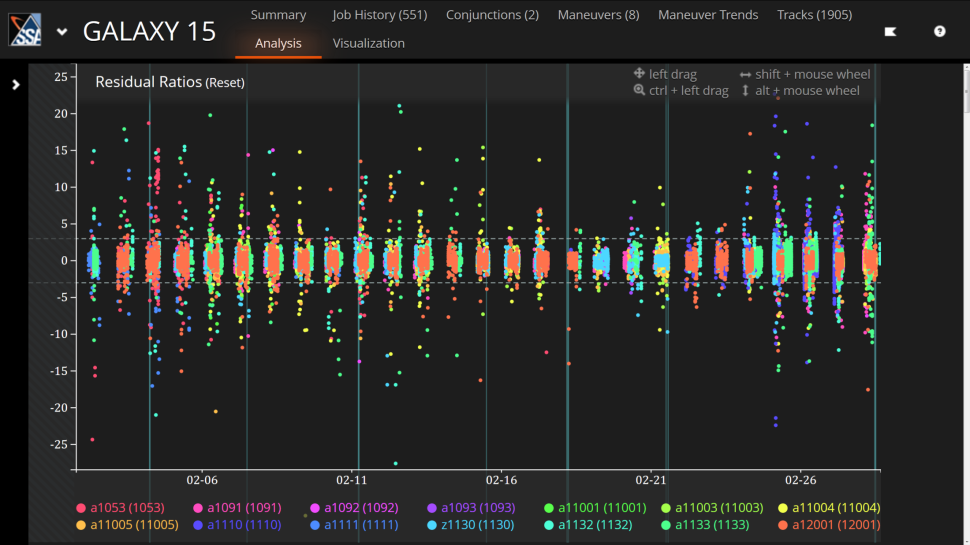Toggle the a11003 (11003) legend series
The image size is (970, 545).
pyautogui.click(x=712, y=508)
